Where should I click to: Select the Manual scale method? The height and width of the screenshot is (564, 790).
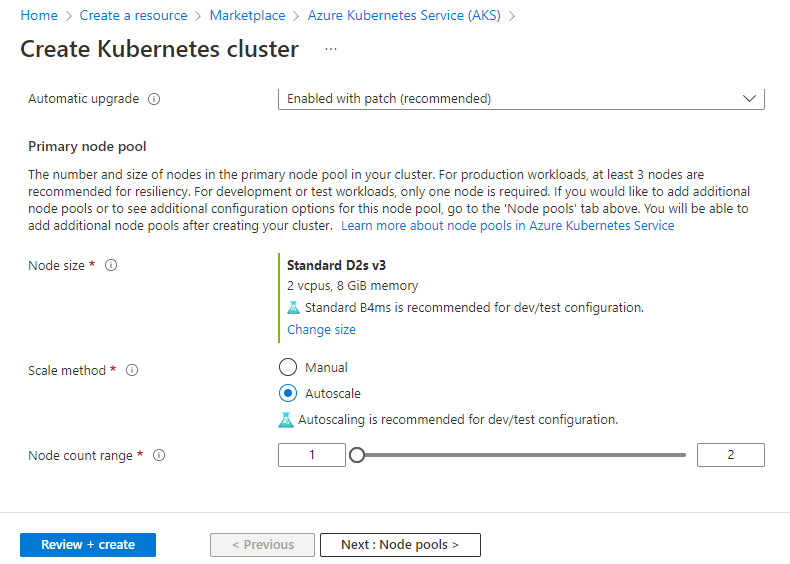click(288, 367)
